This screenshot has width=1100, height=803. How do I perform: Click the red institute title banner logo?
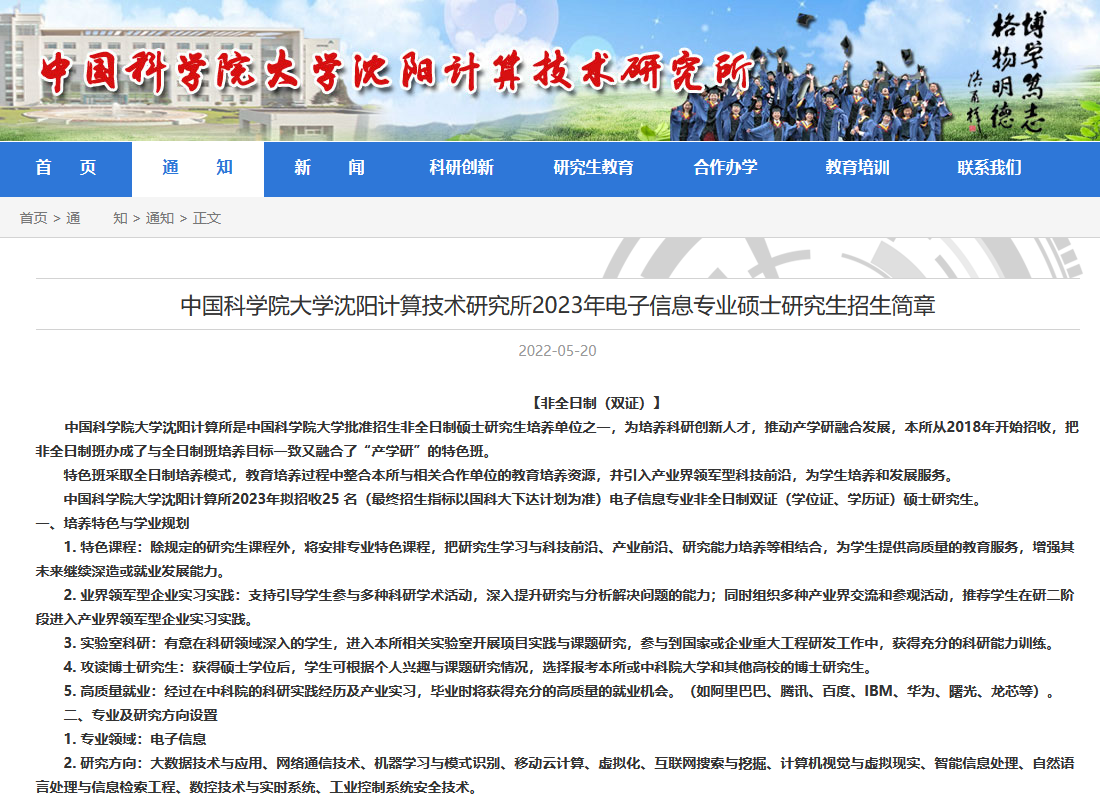click(396, 72)
